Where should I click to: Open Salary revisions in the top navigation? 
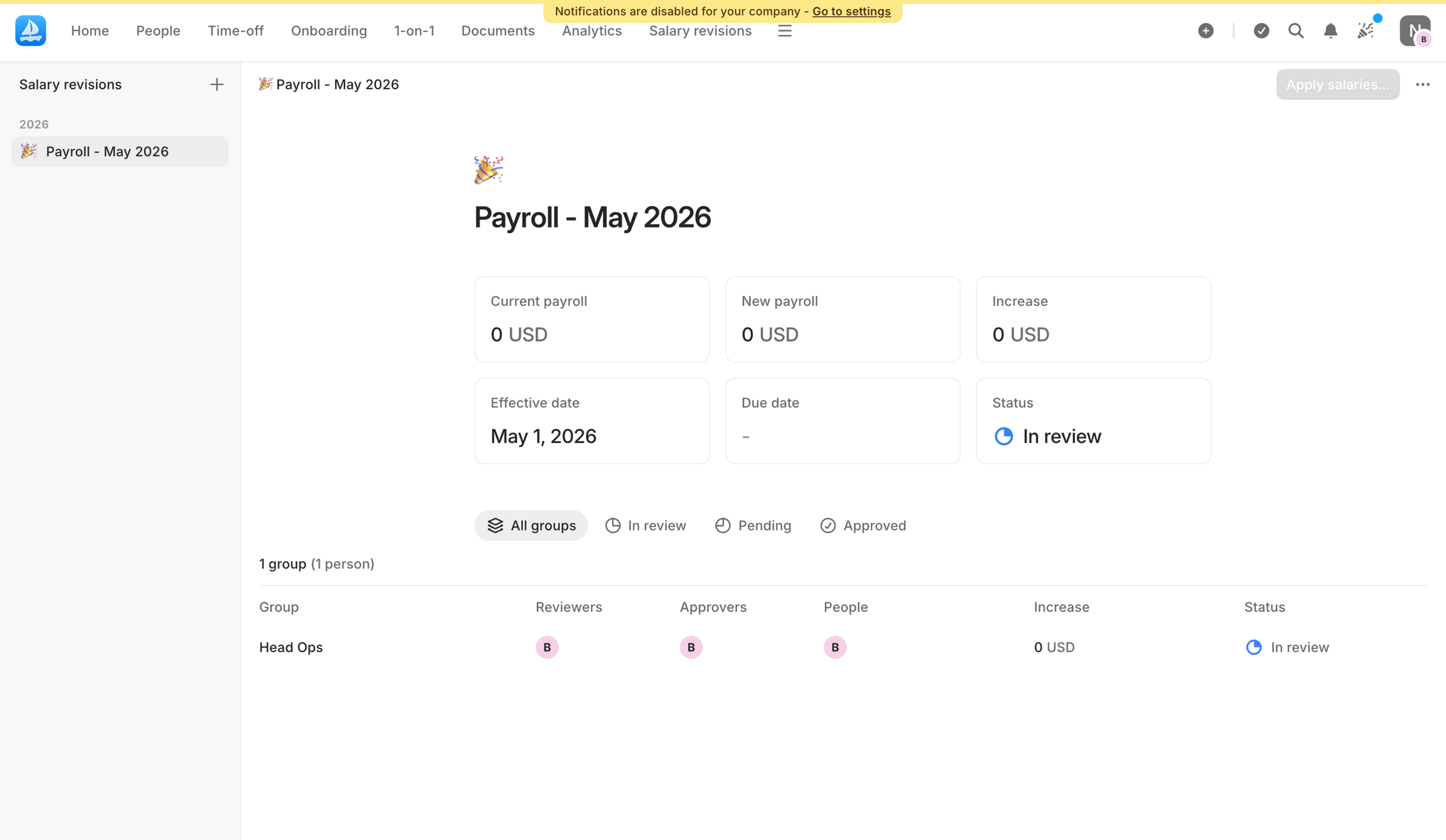(x=700, y=31)
